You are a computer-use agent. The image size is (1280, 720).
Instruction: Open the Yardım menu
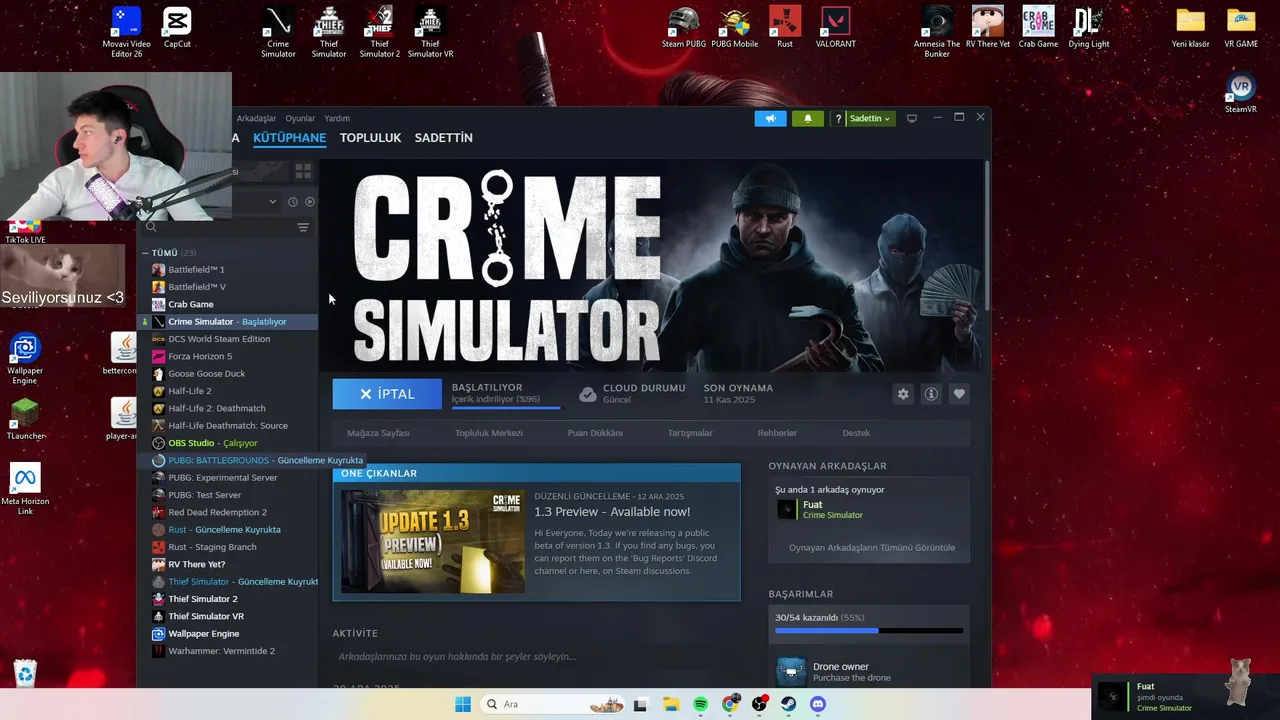point(337,118)
